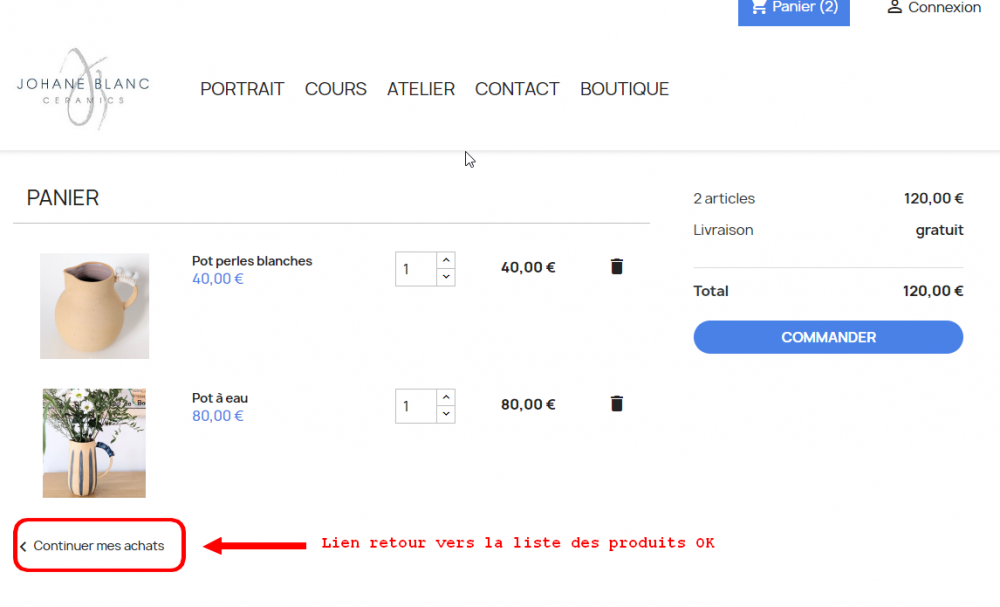This screenshot has height=607, width=1000.
Task: Open the shopping cart icon in header
Action: click(x=758, y=7)
